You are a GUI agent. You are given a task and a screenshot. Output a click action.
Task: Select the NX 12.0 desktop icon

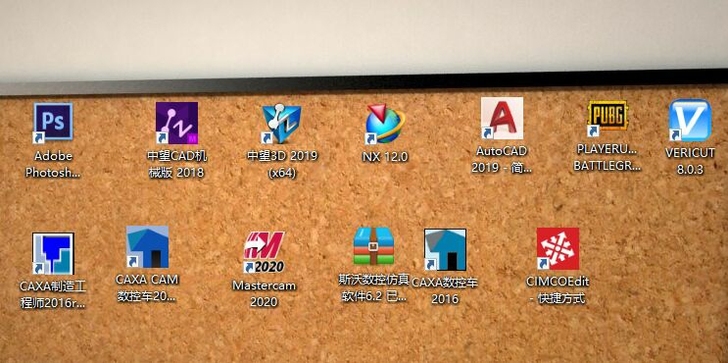(x=385, y=124)
